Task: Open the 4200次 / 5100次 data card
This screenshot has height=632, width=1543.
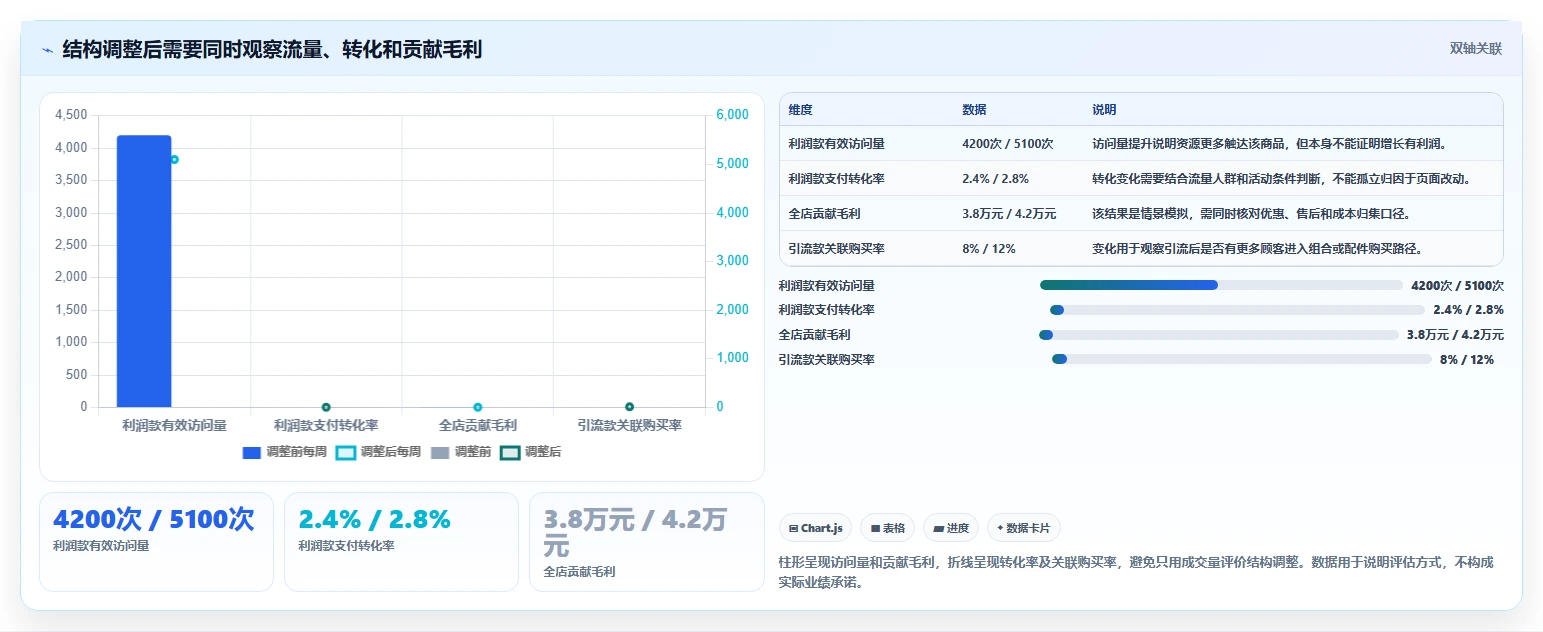Action: pyautogui.click(x=156, y=542)
